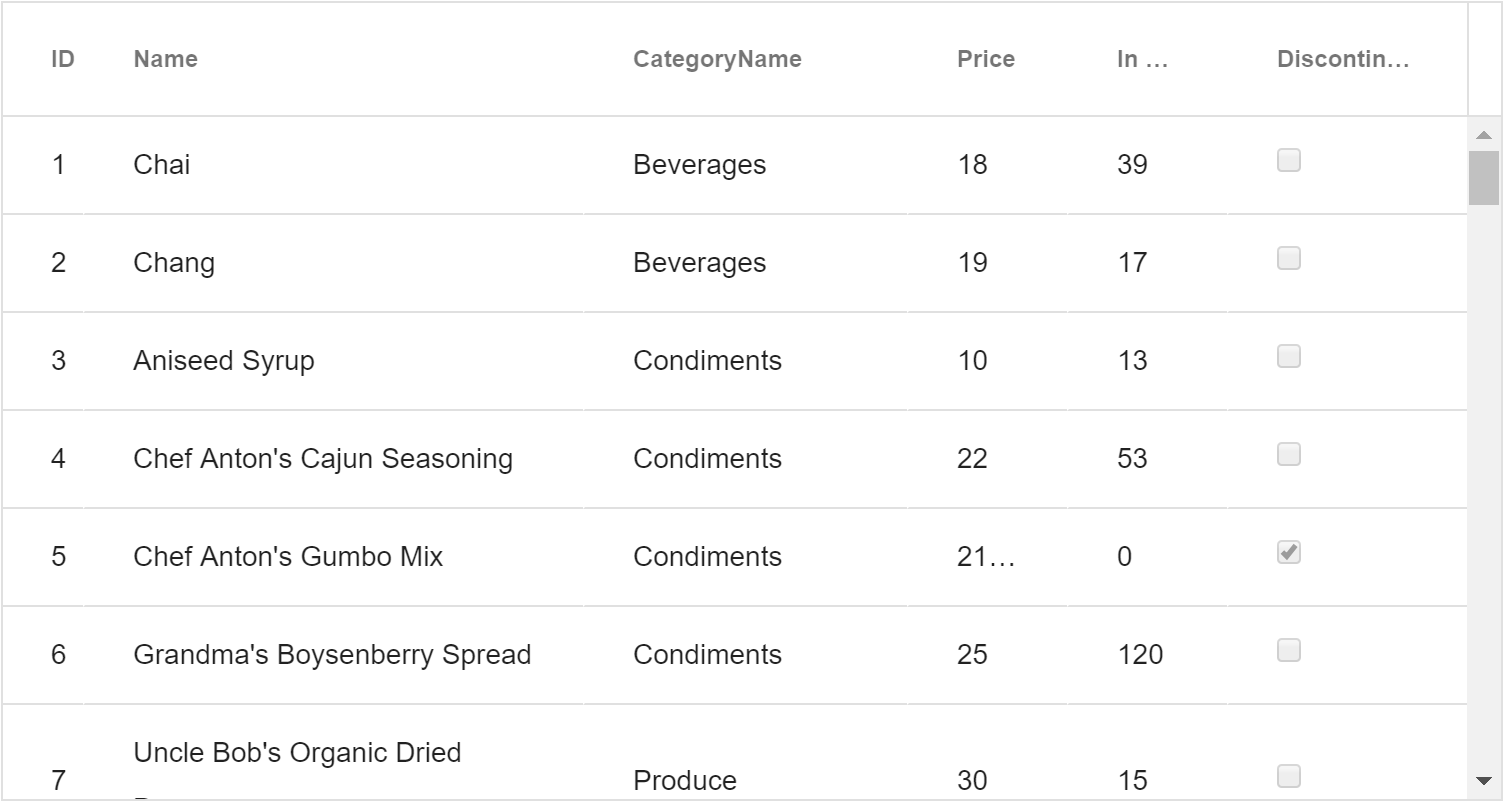
Task: Check Discontinued box for Grandma's Boysenberry Spread
Action: (1289, 651)
